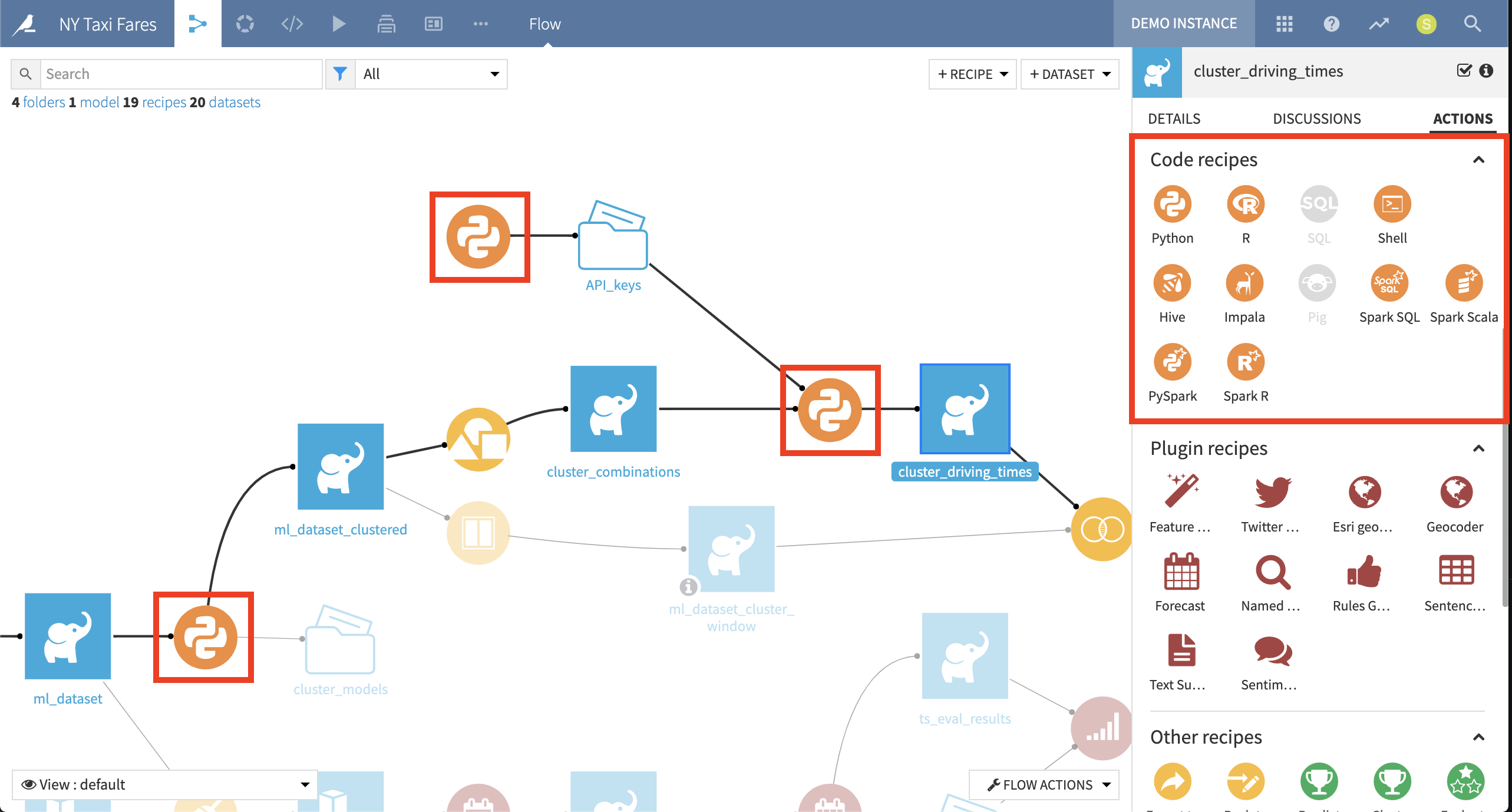The image size is (1512, 812).
Task: Collapse the Code recipes section
Action: pyautogui.click(x=1478, y=160)
